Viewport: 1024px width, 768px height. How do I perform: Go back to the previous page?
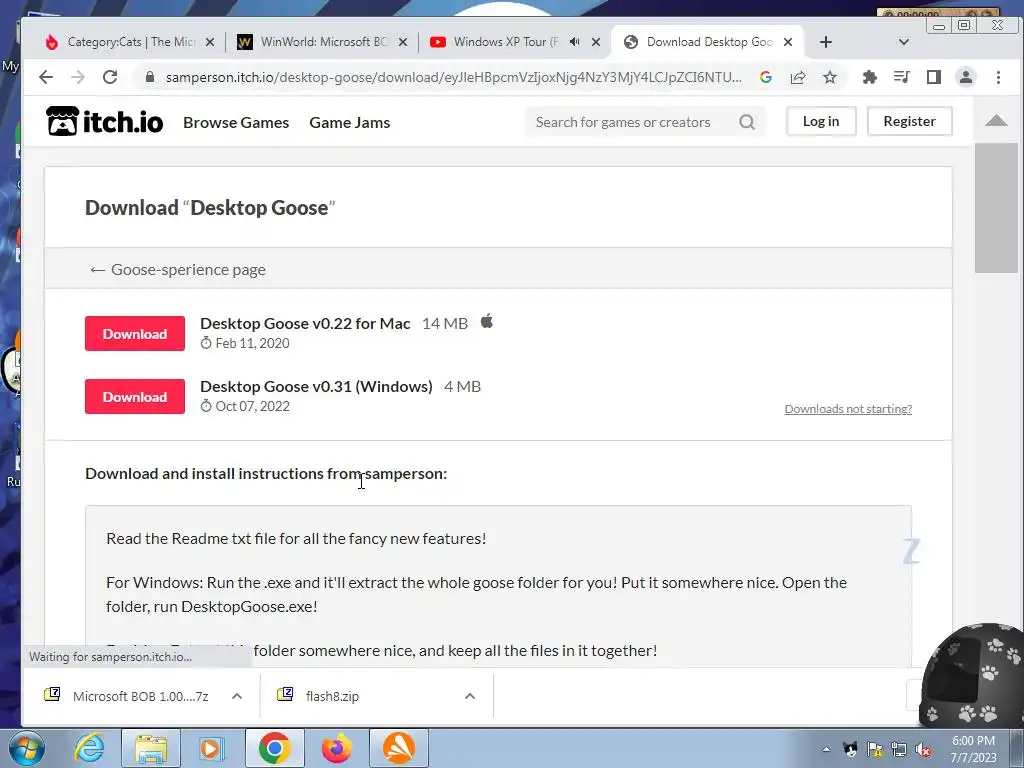point(46,77)
